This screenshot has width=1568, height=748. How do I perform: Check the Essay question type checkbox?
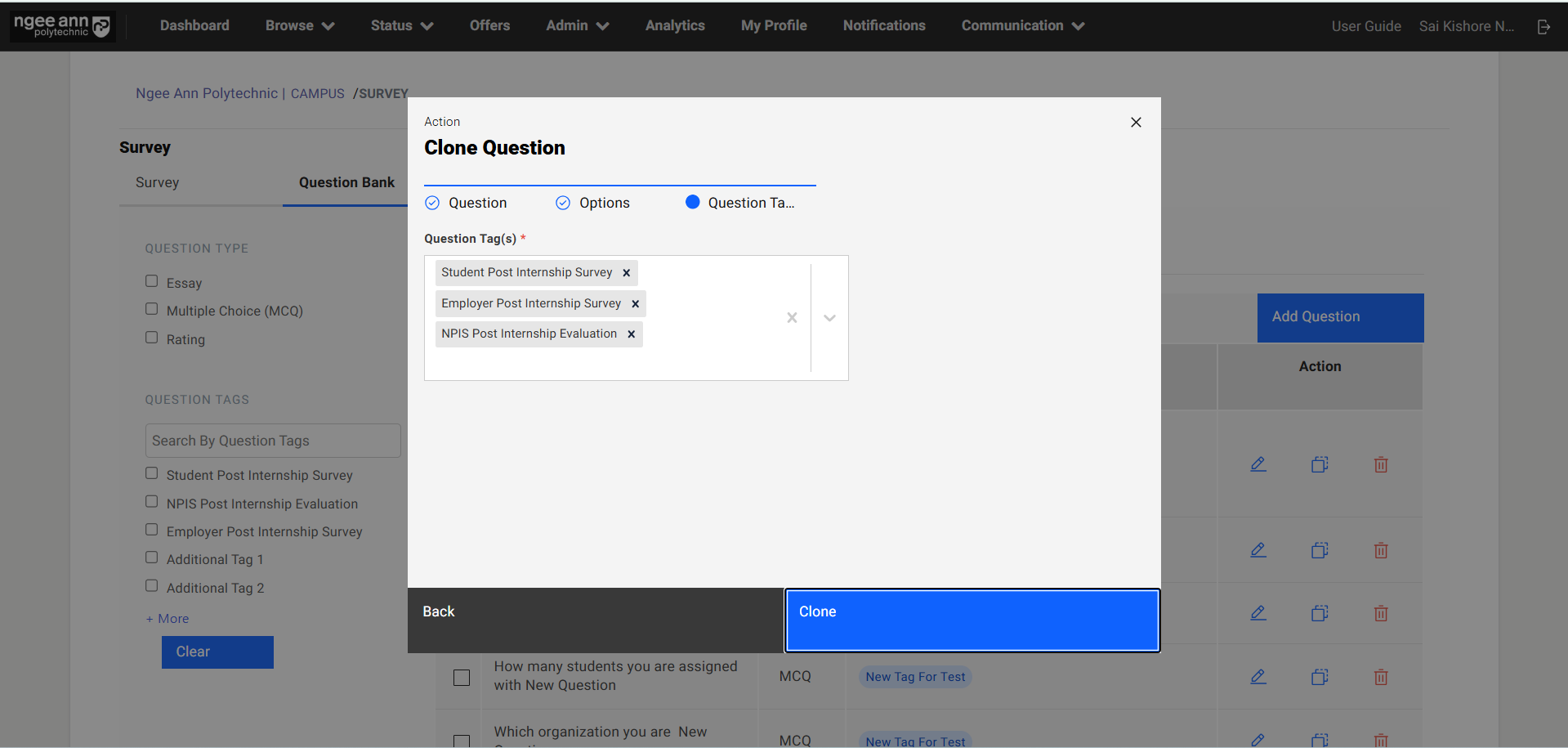click(x=152, y=281)
